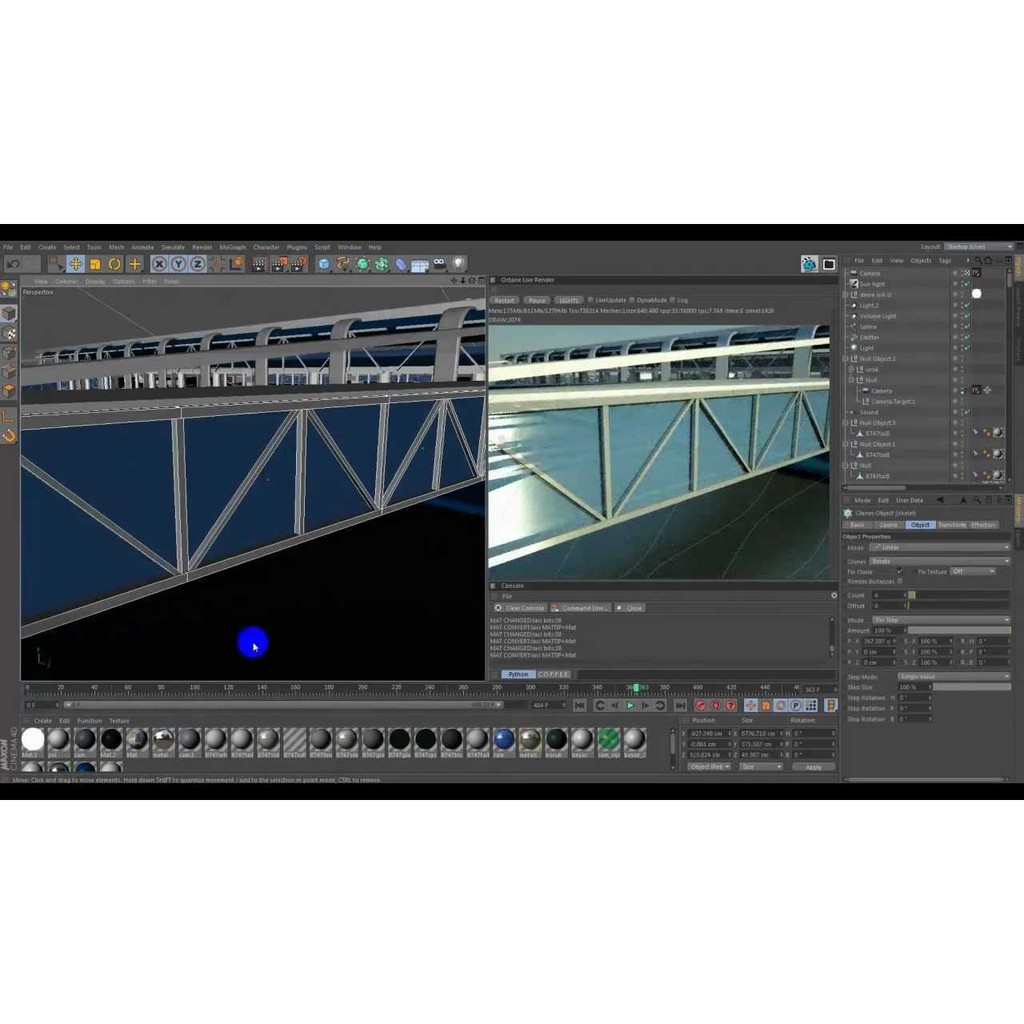Viewport: 1024px width, 1024px height.
Task: Click the Render to Picture Viewer icon
Action: coord(277,264)
